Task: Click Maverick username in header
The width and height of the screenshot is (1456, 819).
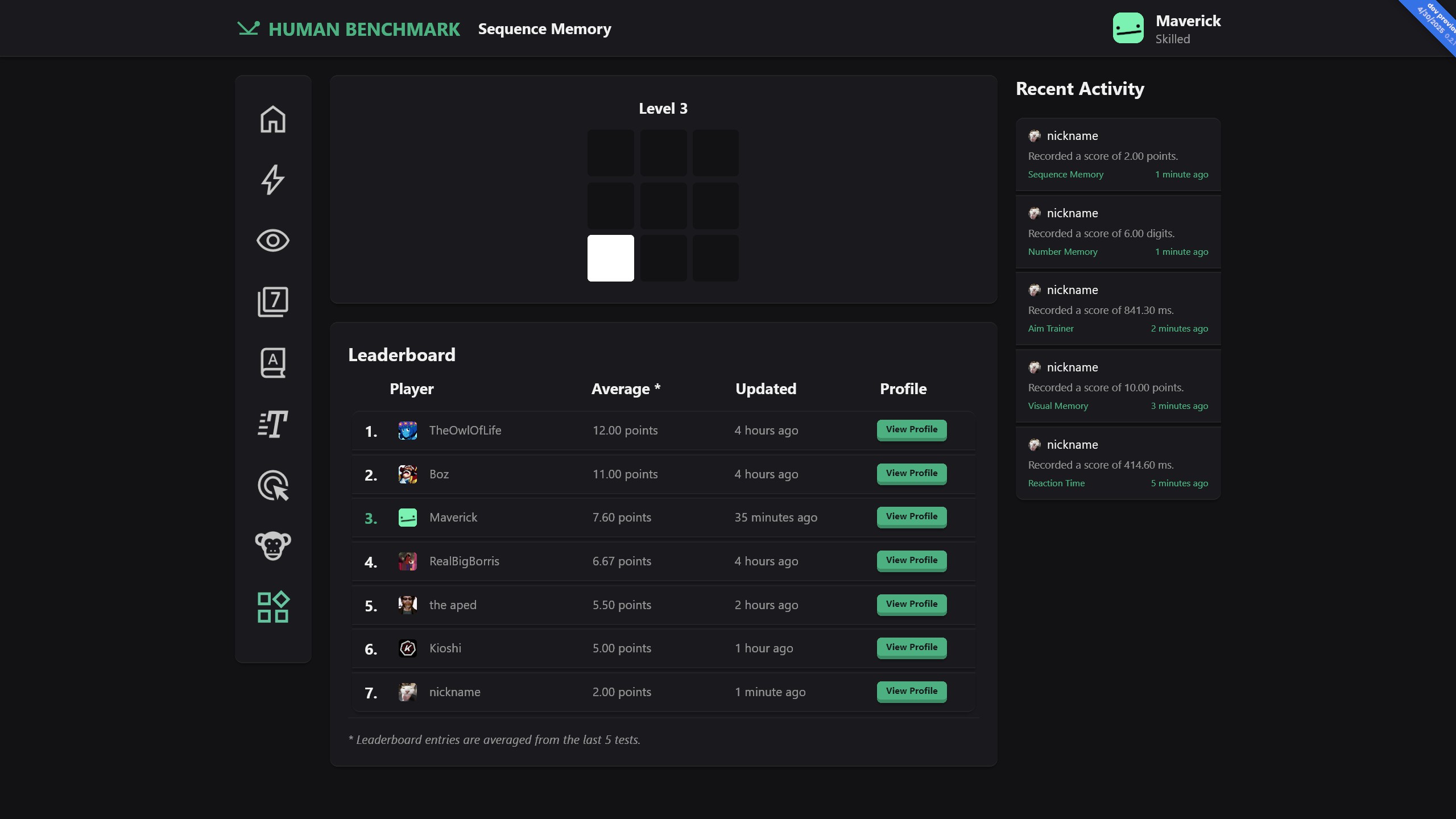Action: click(x=1188, y=21)
